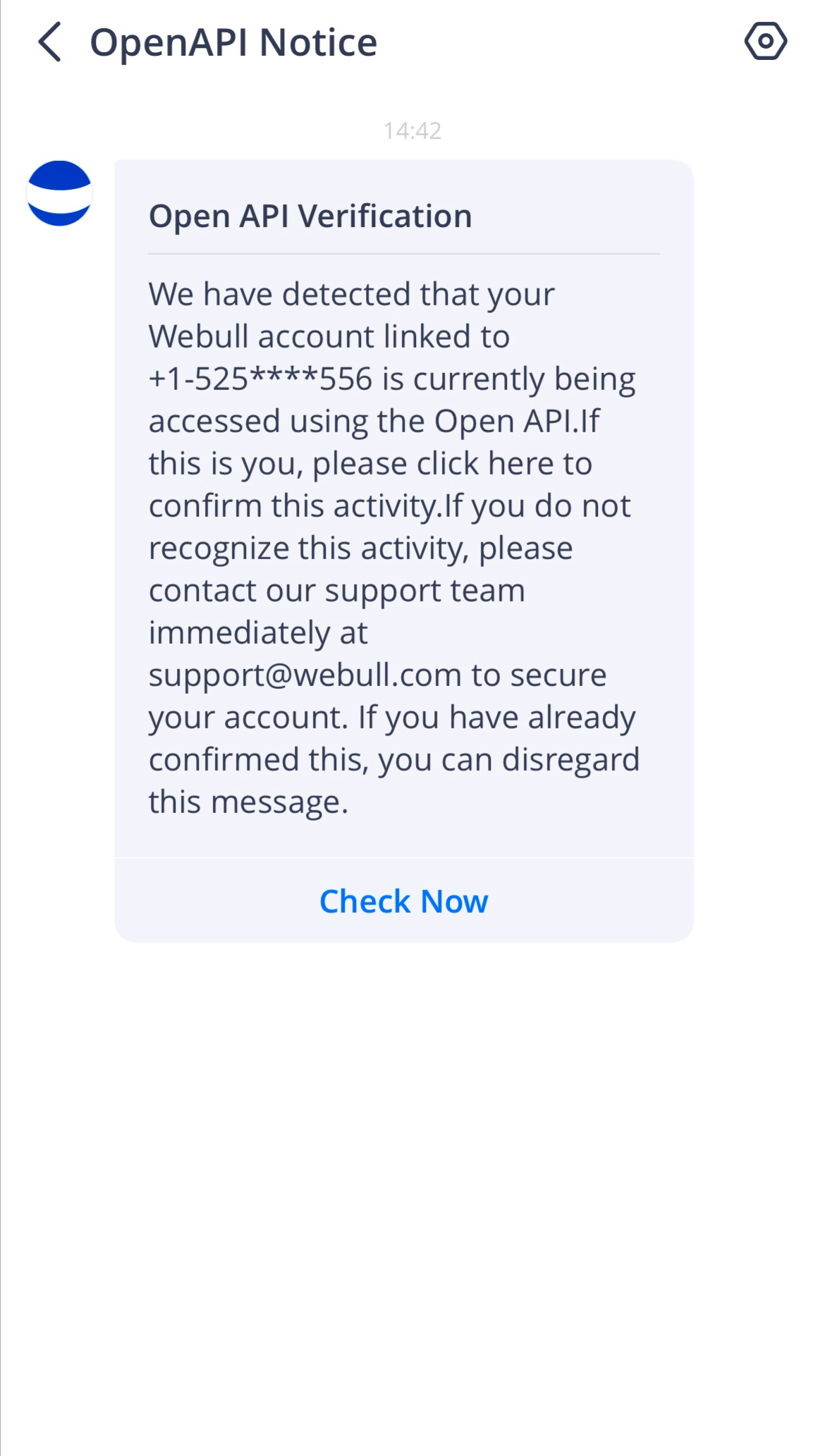Select the Open API Verification heading
The height and width of the screenshot is (1456, 825).
coord(310,216)
